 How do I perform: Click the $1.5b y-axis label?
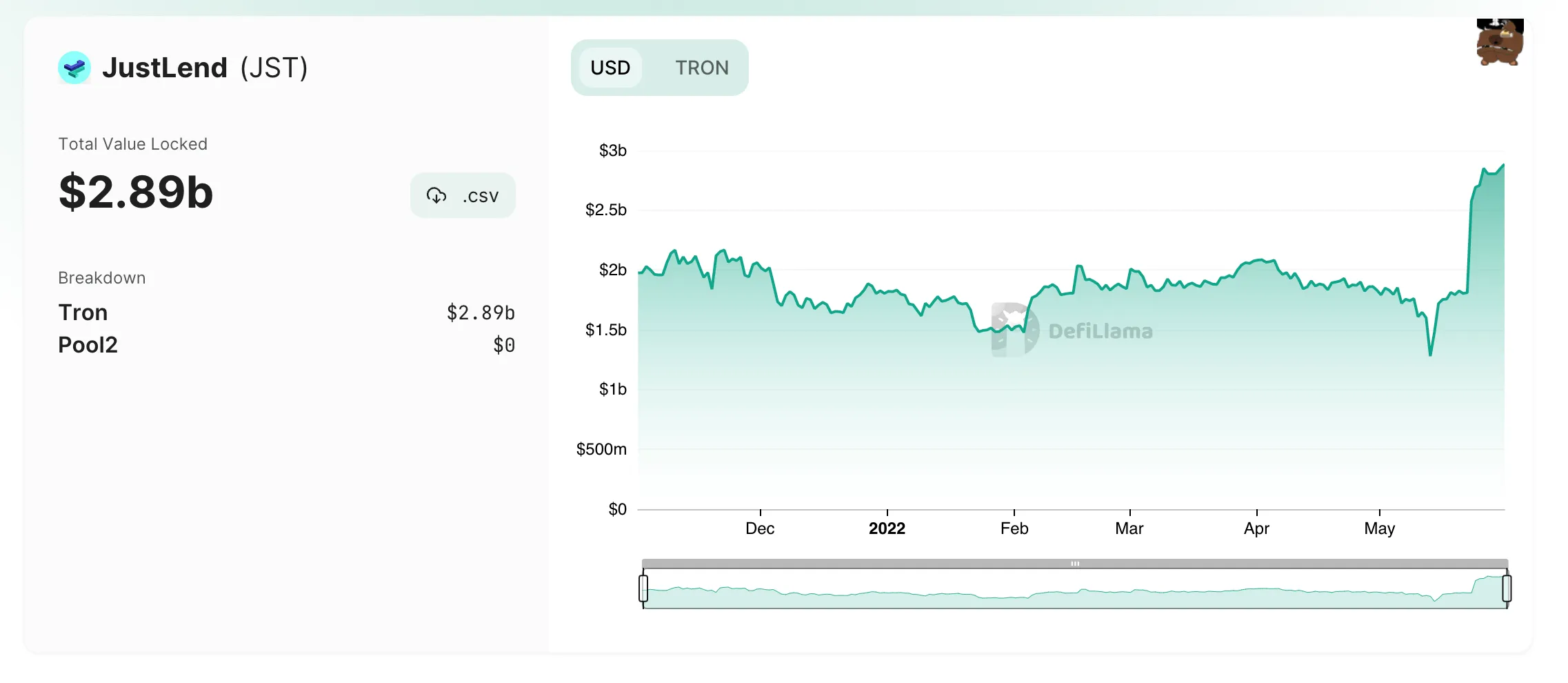coord(605,330)
